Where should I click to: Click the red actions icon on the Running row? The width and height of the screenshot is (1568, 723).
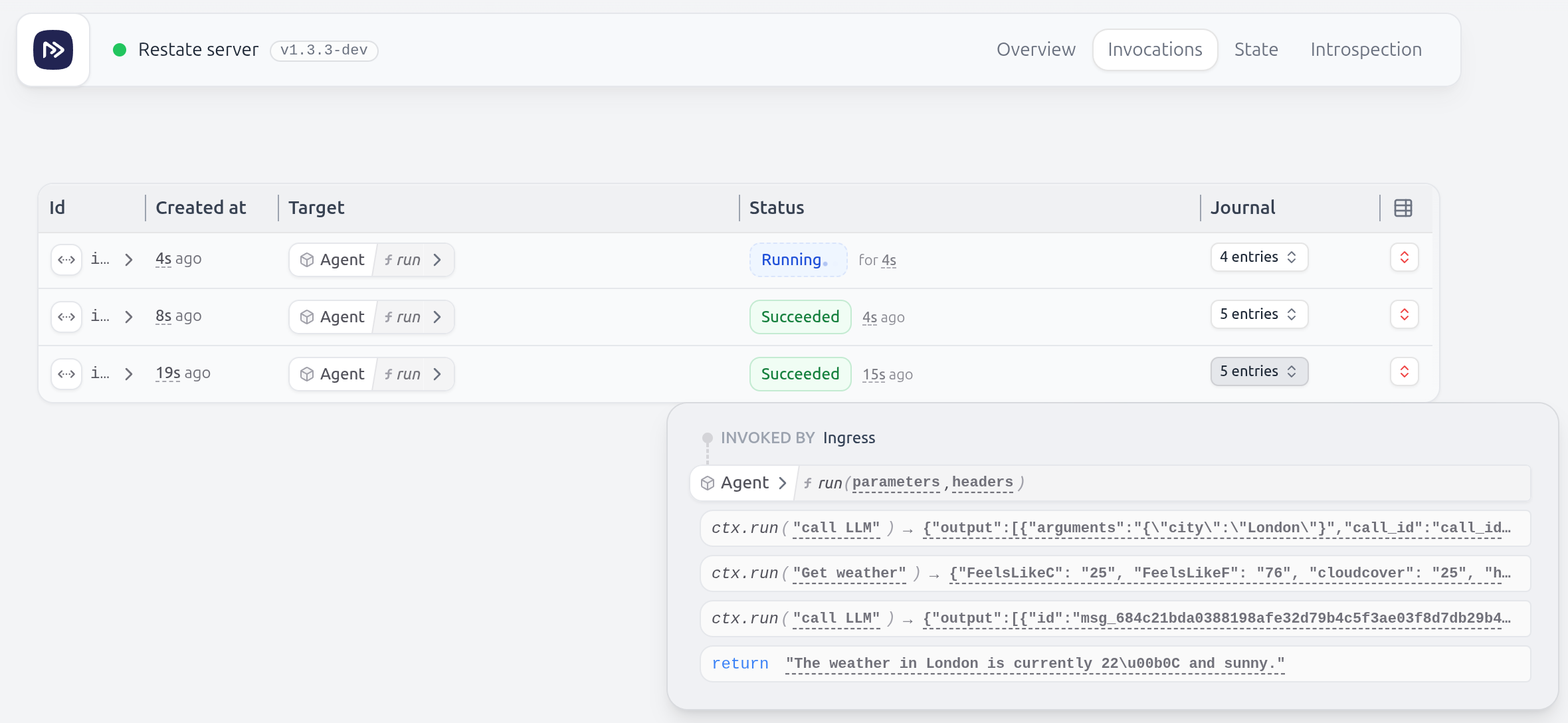pos(1404,258)
